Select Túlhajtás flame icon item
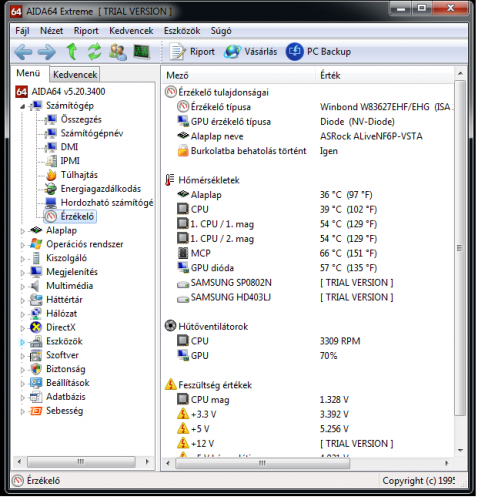Screen dimensions: 478x500 [x=51, y=175]
